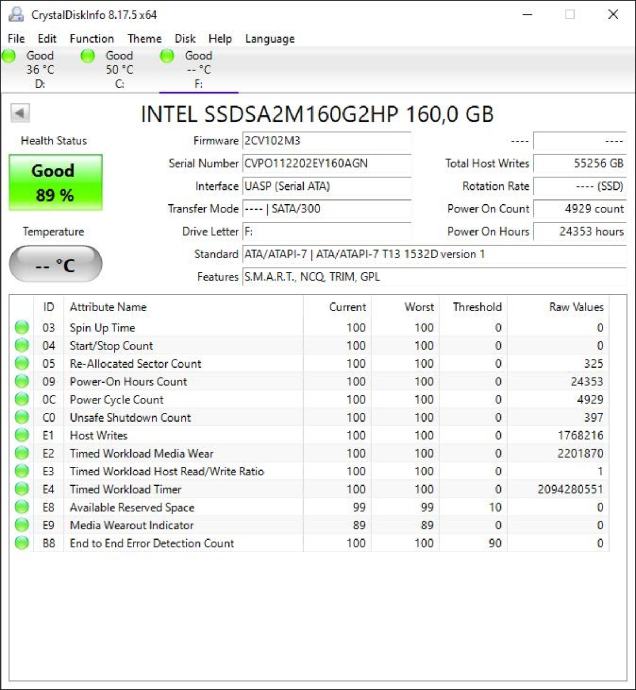This screenshot has height=690, width=636.
Task: Click the status orb for End to End Error Detection
Action: coord(22,543)
